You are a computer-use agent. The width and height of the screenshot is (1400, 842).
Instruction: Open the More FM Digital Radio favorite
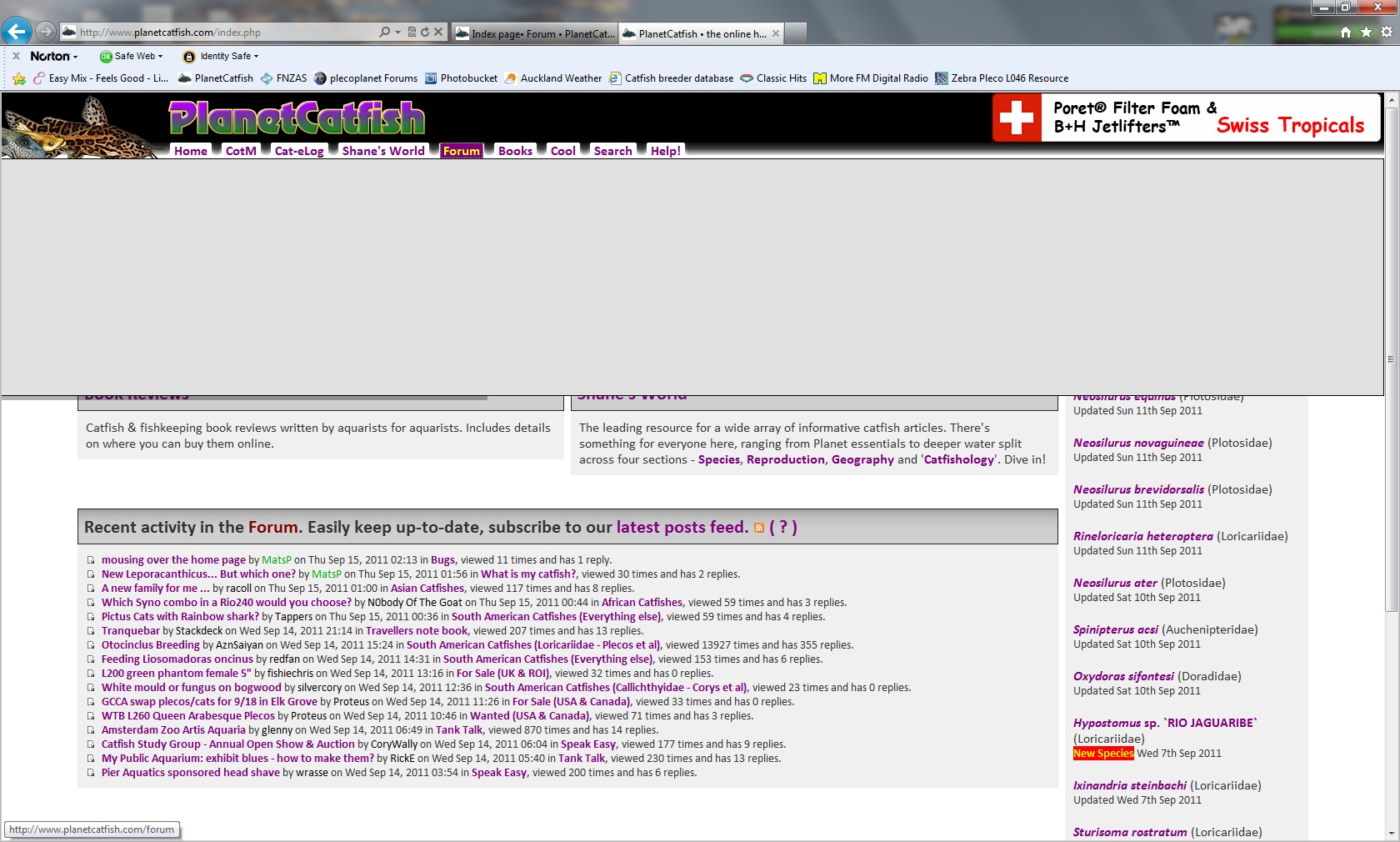tap(871, 78)
